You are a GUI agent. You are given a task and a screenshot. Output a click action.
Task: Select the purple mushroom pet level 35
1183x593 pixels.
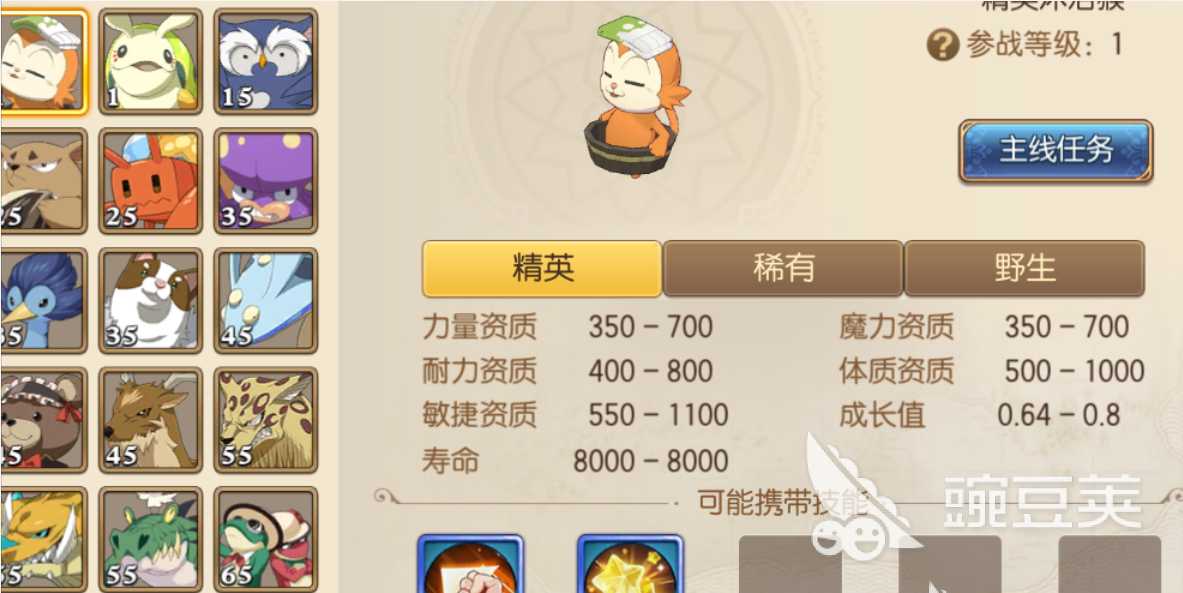pyautogui.click(x=266, y=180)
